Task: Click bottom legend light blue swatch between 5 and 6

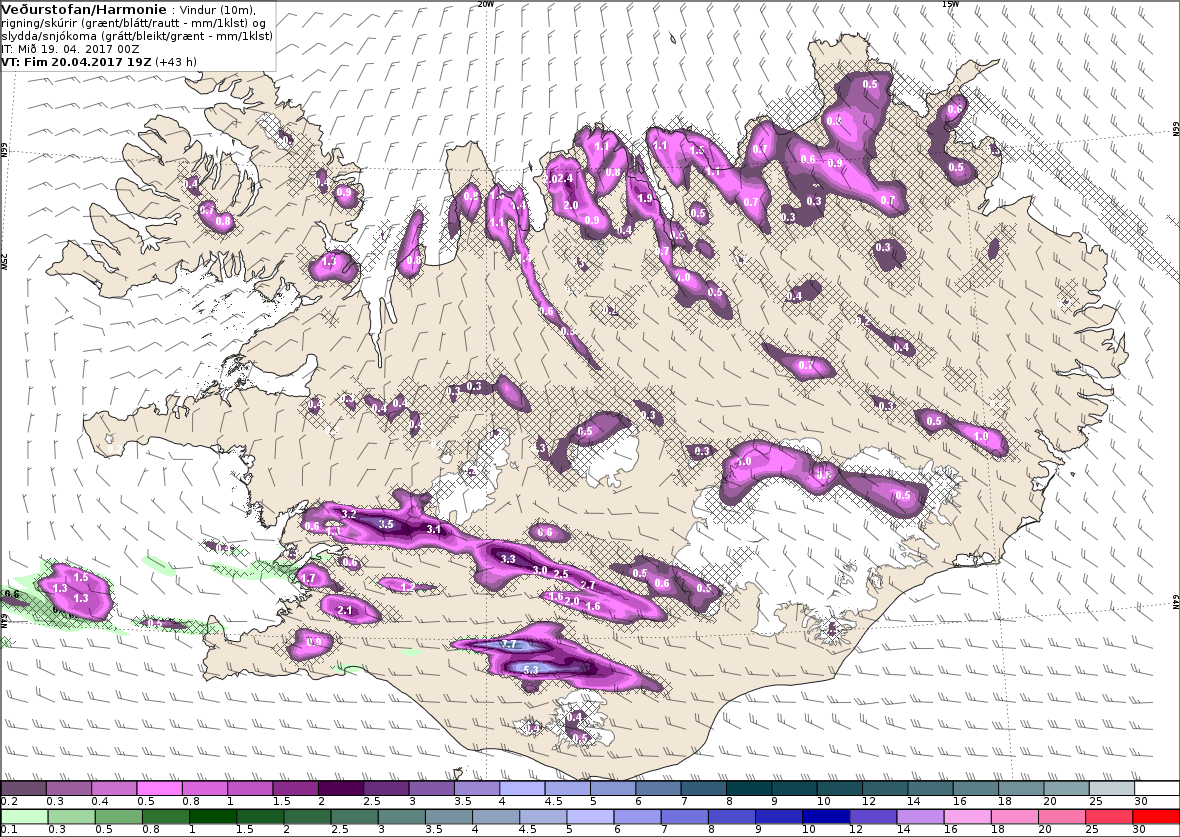Action: pyautogui.click(x=590, y=817)
